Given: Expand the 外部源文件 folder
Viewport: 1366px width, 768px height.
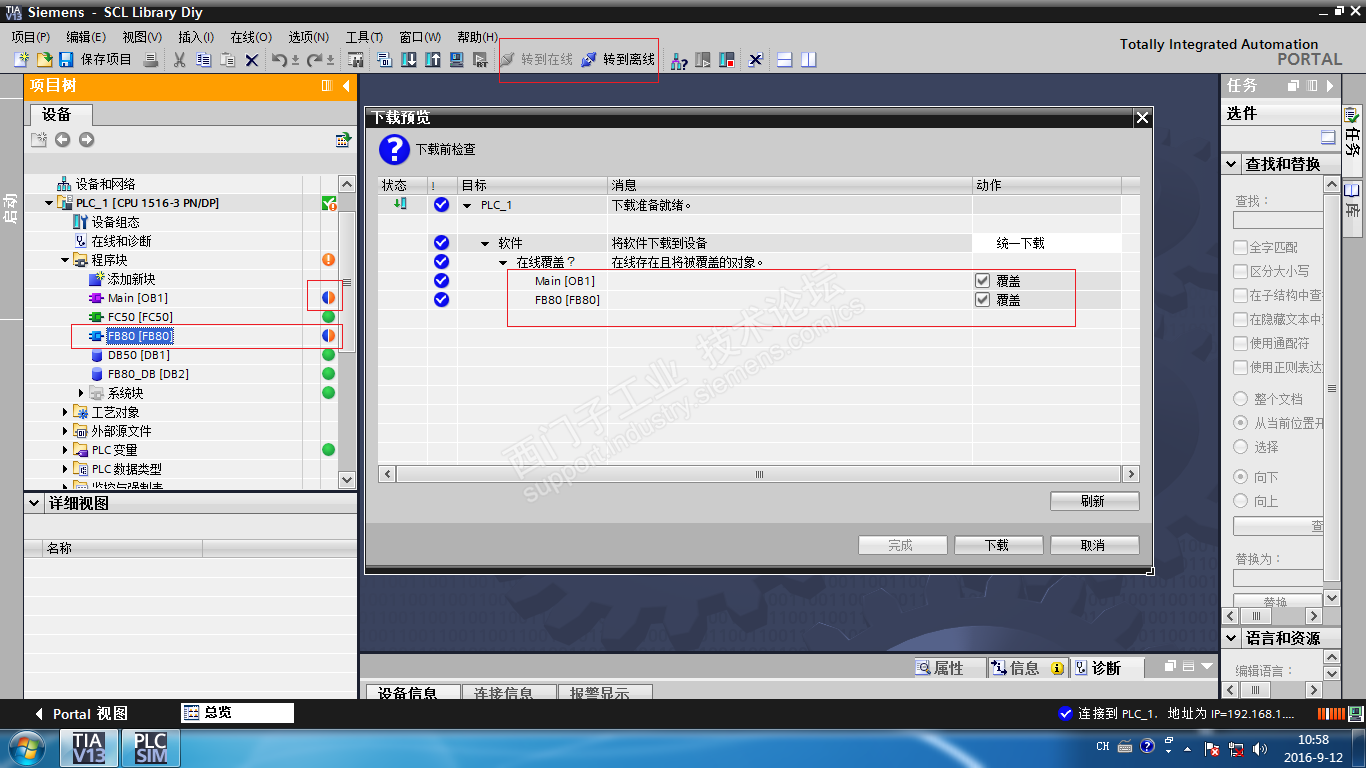Looking at the screenshot, I should (x=65, y=431).
